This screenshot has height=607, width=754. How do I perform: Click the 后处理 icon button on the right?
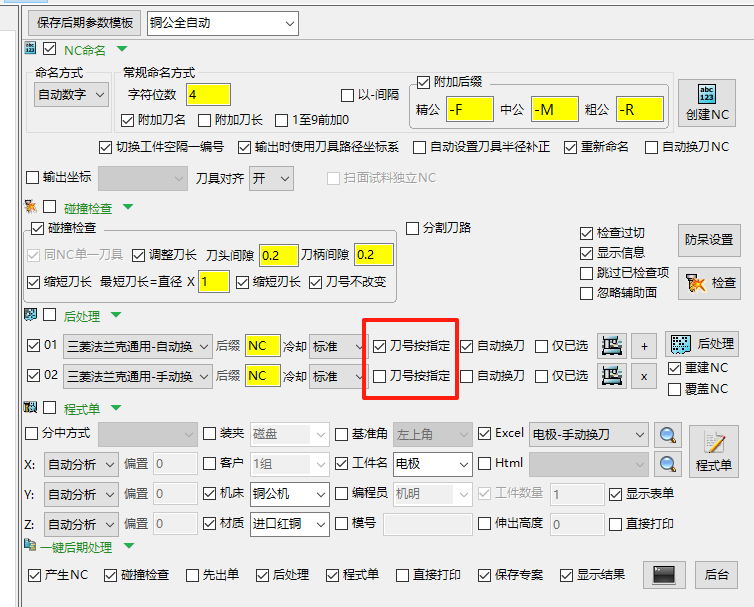701,343
